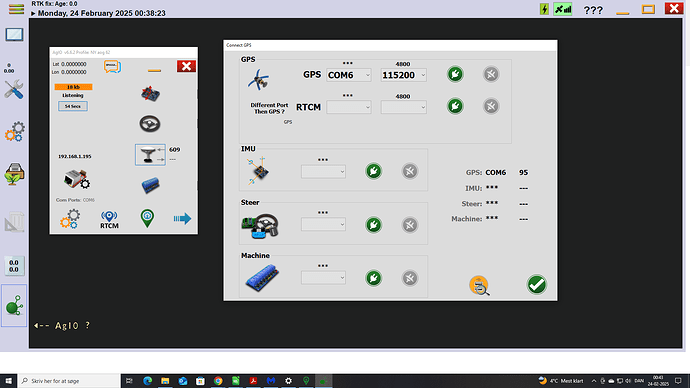Image resolution: width=690 pixels, height=388 pixels.
Task: Click the rescan ports orange button
Action: 479,286
